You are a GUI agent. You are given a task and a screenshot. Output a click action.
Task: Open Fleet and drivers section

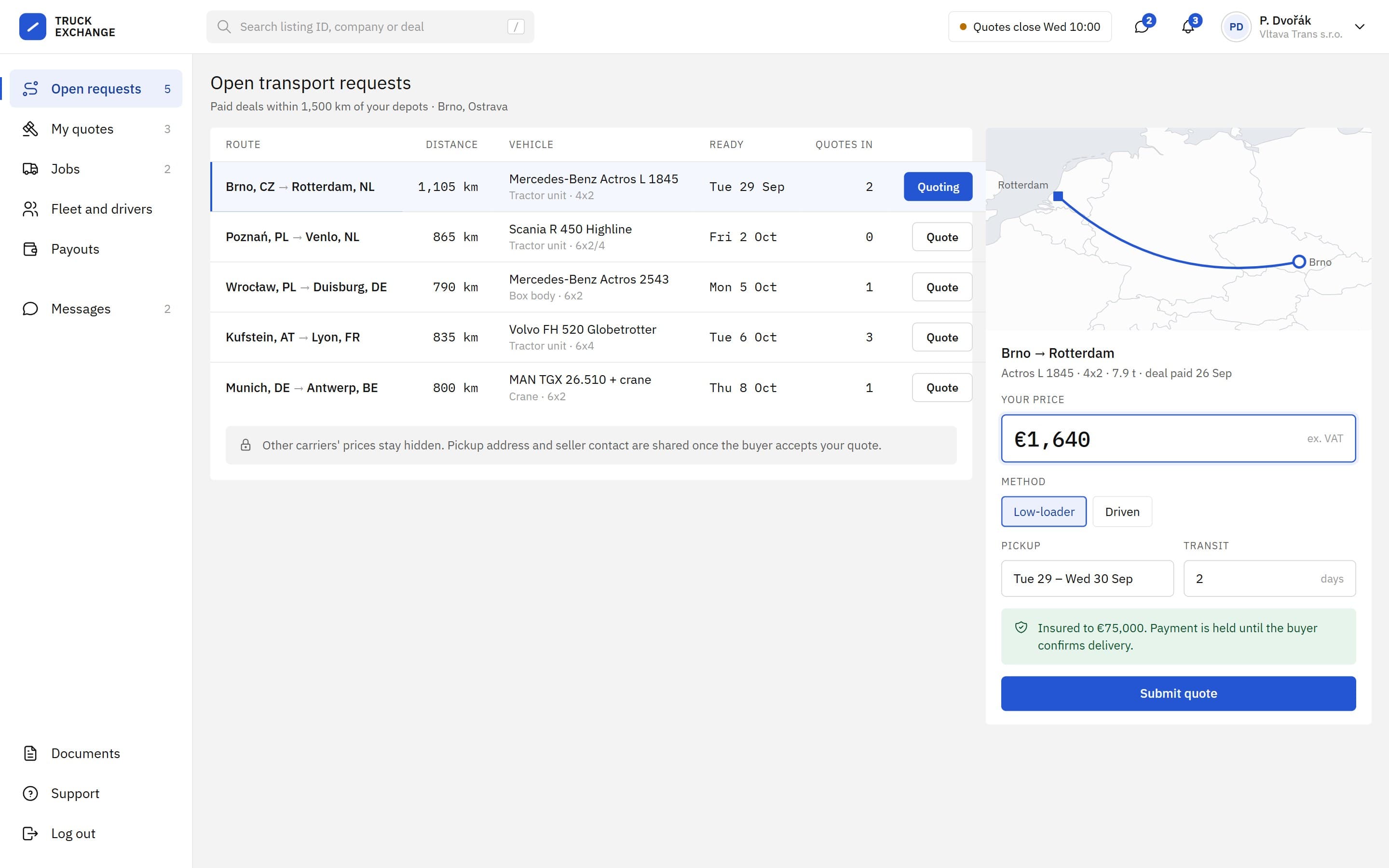coord(96,209)
